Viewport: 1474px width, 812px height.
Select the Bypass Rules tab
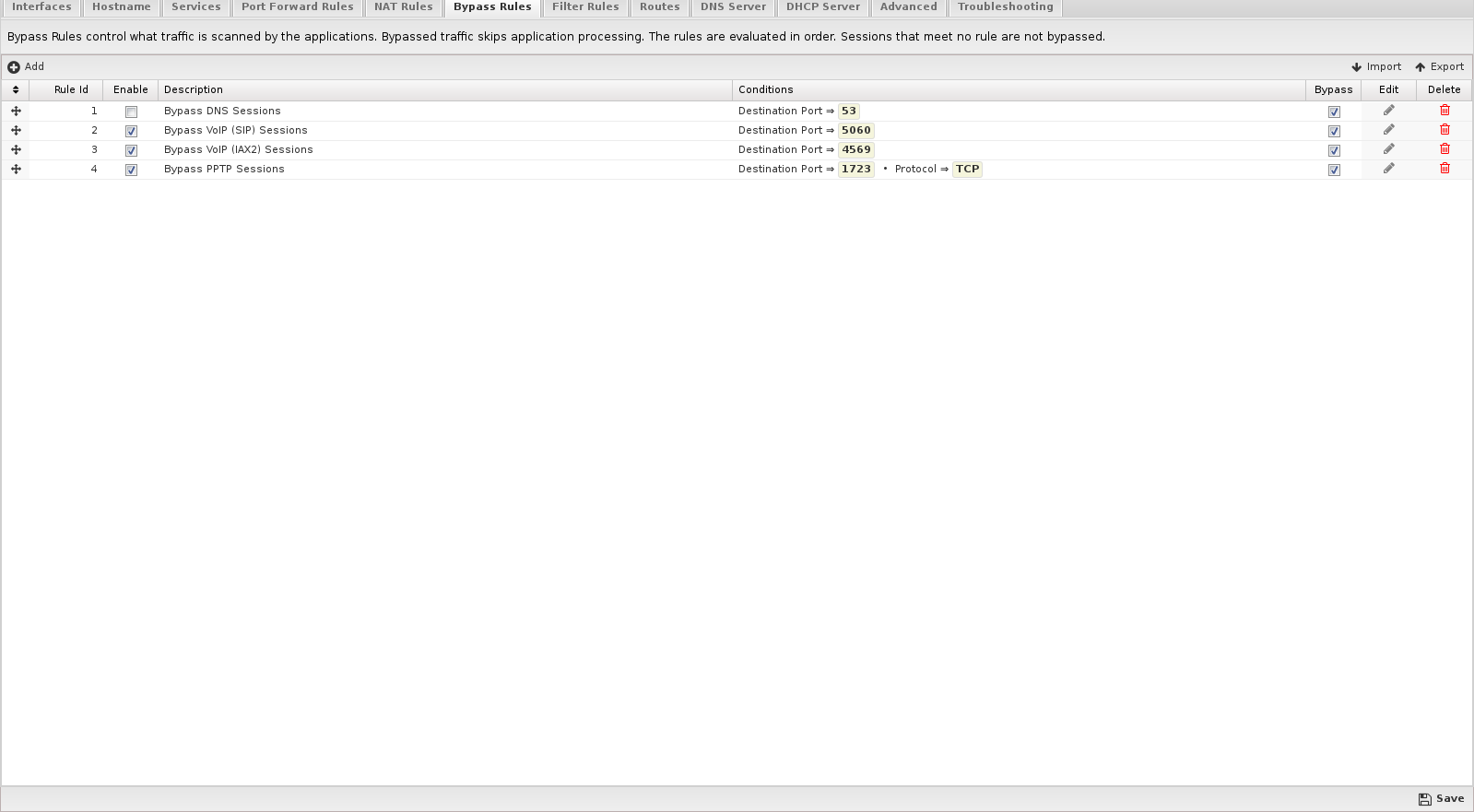[492, 7]
